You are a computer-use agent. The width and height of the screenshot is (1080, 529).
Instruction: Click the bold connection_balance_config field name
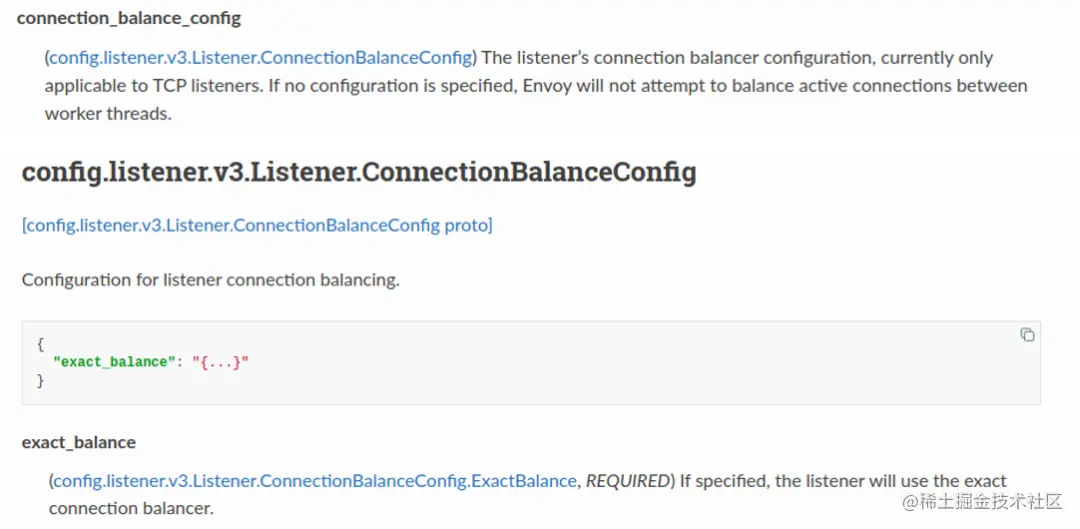[129, 18]
